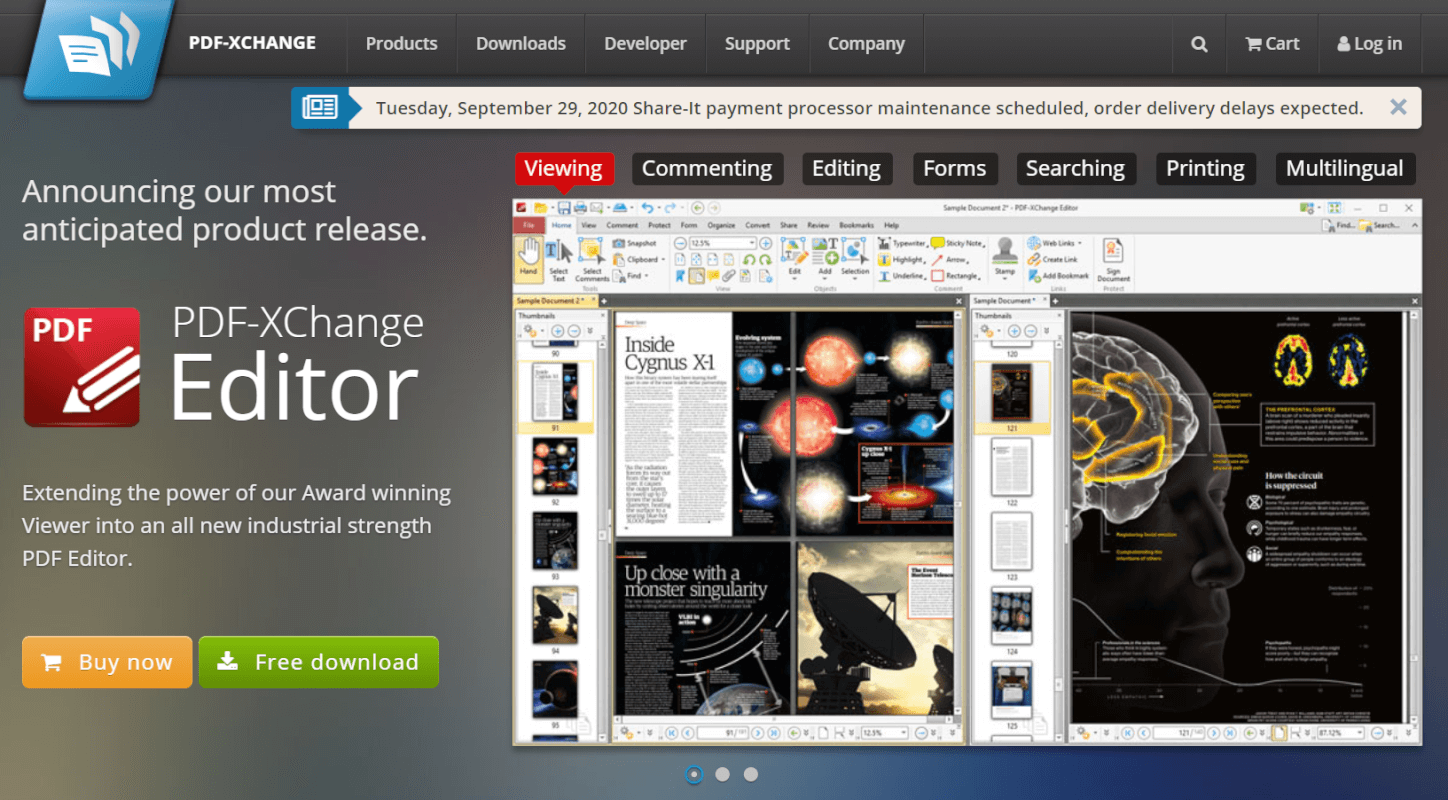This screenshot has height=800, width=1448.
Task: Select the Multilingual feature tab
Action: coord(1344,168)
